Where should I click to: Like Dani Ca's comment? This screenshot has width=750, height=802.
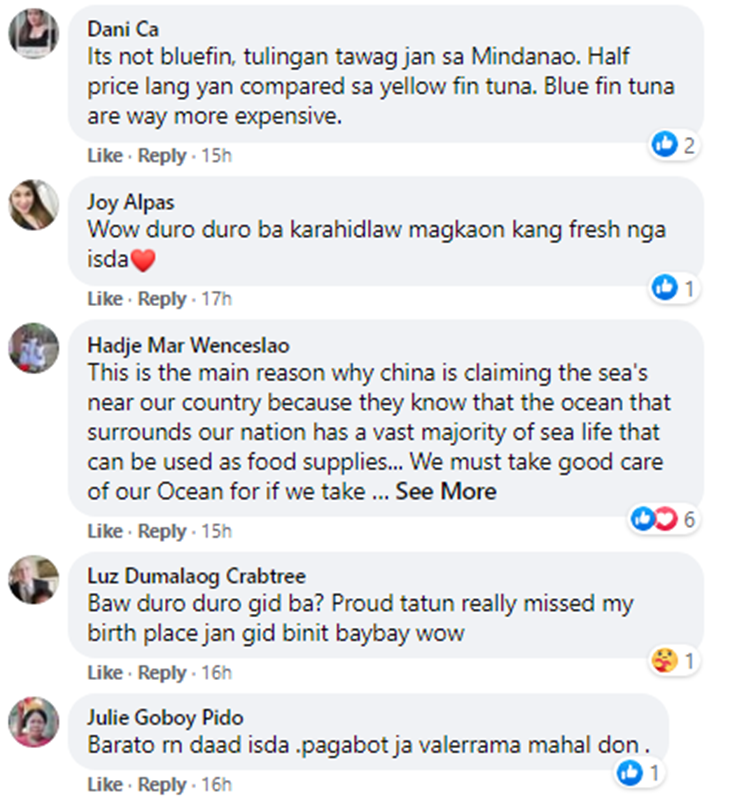click(x=104, y=156)
